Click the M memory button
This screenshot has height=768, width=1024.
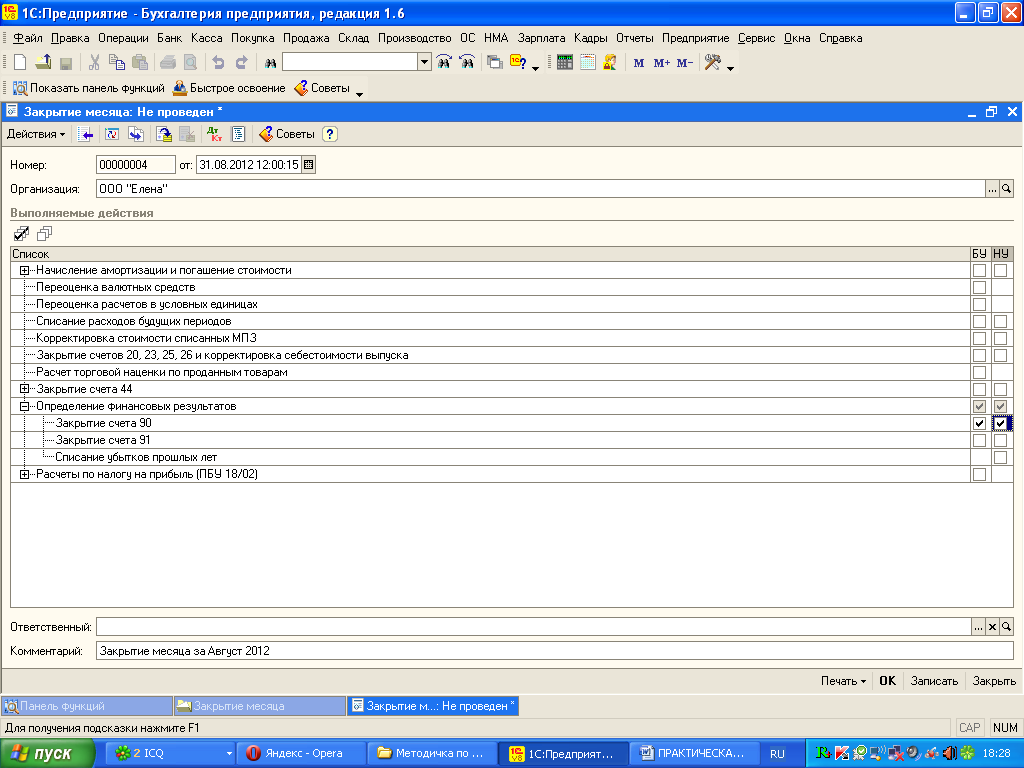[x=639, y=63]
